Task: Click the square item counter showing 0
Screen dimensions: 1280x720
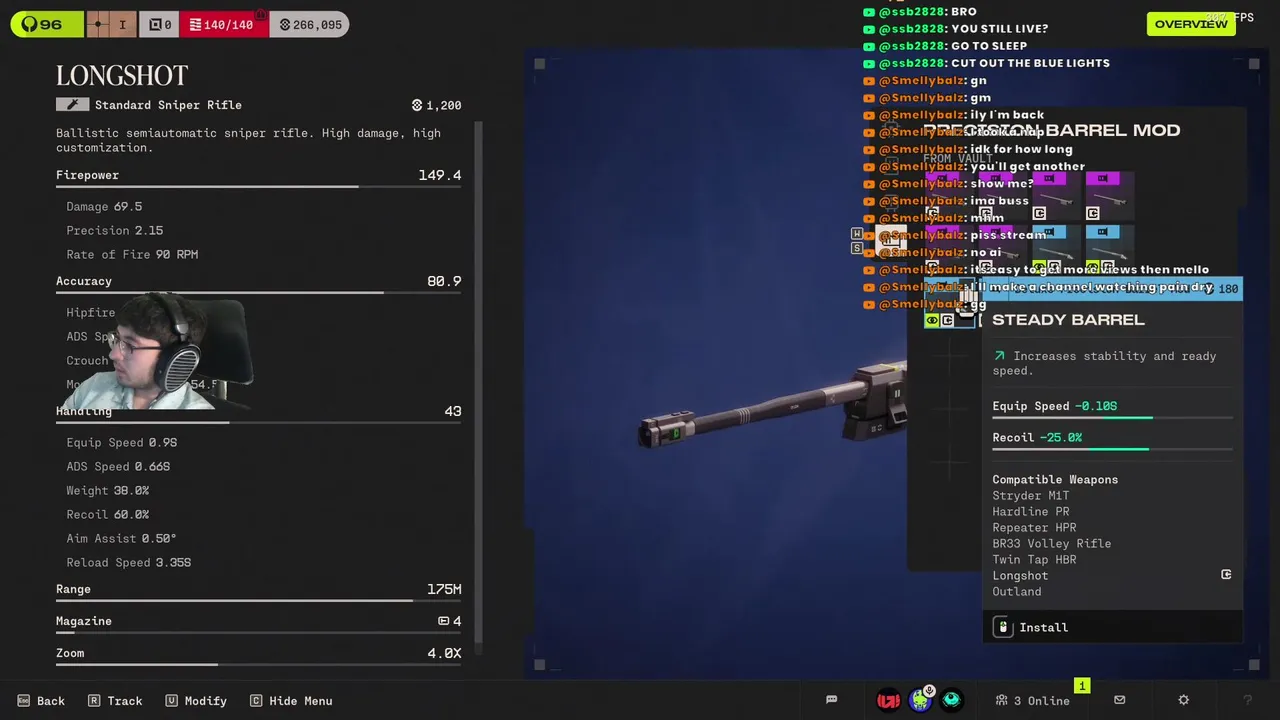Action: [x=158, y=24]
